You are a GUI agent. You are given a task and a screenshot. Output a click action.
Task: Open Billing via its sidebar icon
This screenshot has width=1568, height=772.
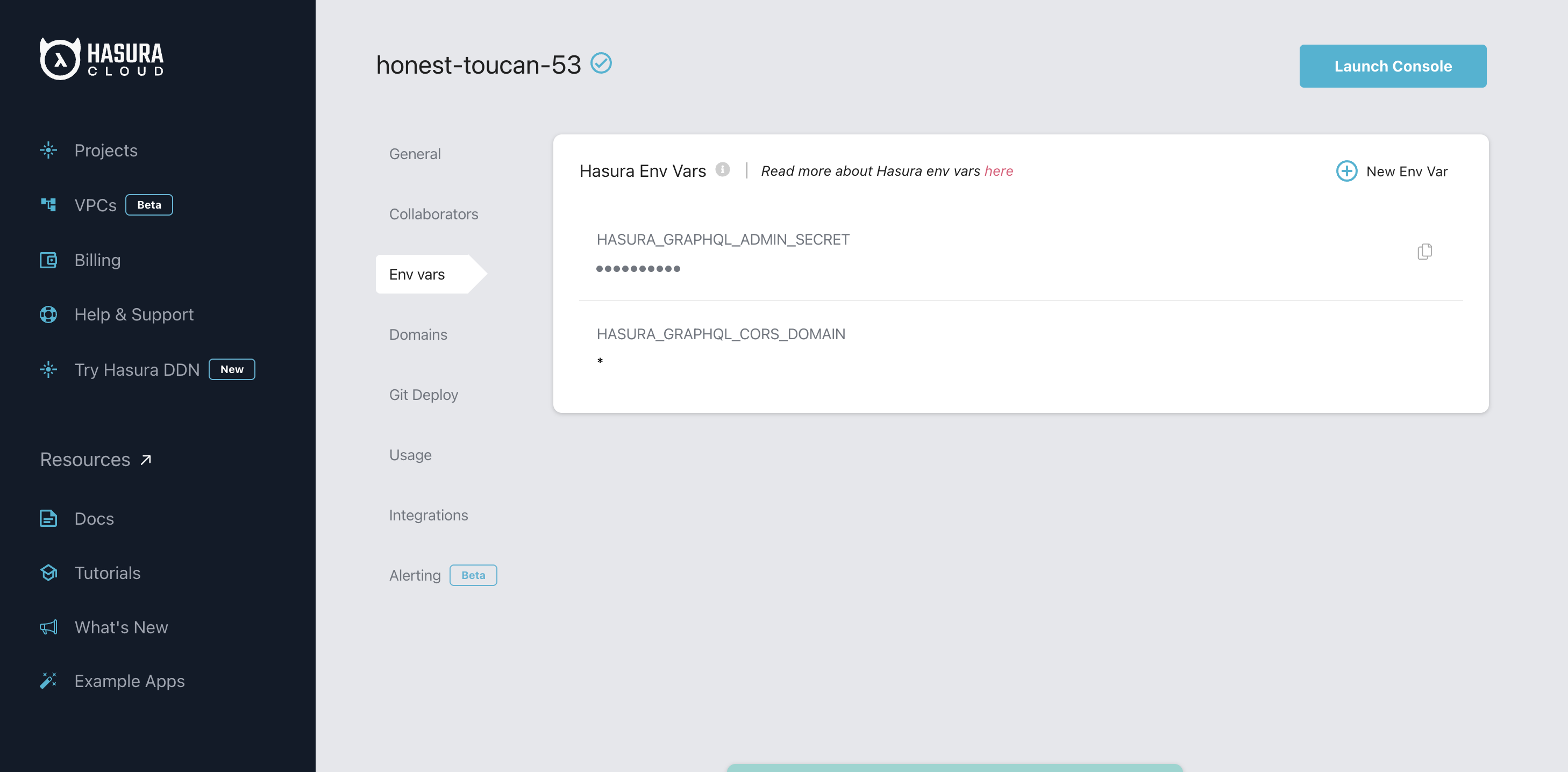[x=48, y=260]
